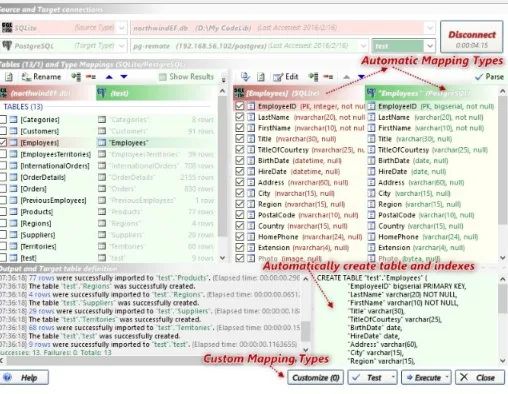Open the test schema dropdown
Screen dimensions: 508x394
pos(430,46)
